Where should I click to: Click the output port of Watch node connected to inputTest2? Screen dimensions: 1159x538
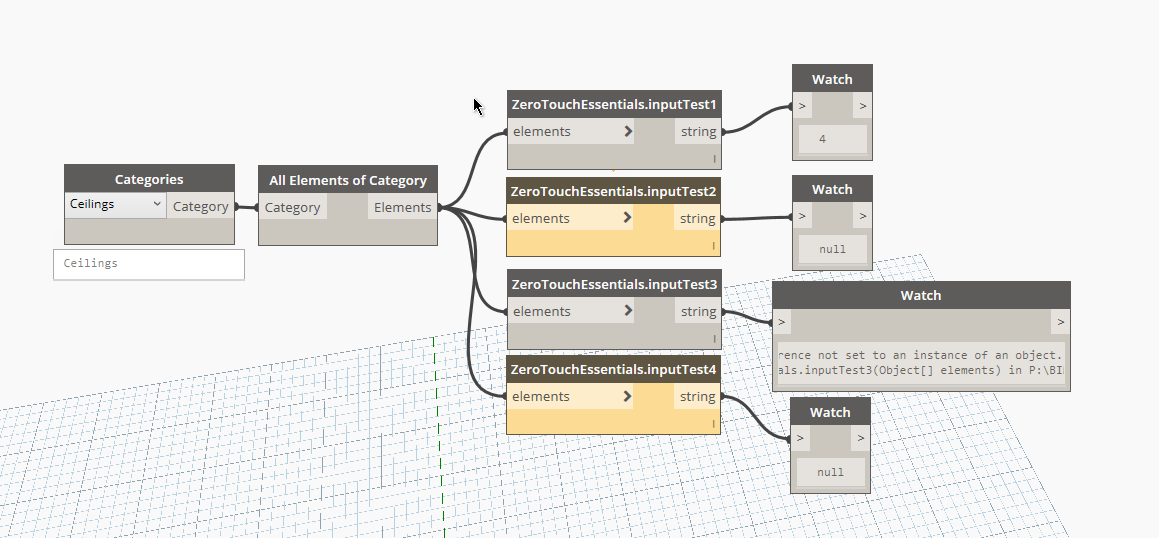tap(863, 216)
